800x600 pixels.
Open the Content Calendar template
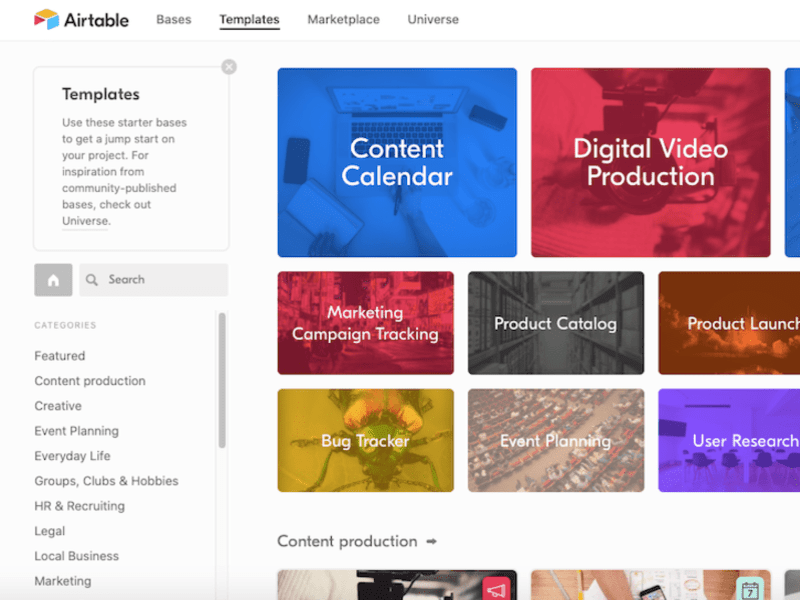click(397, 162)
